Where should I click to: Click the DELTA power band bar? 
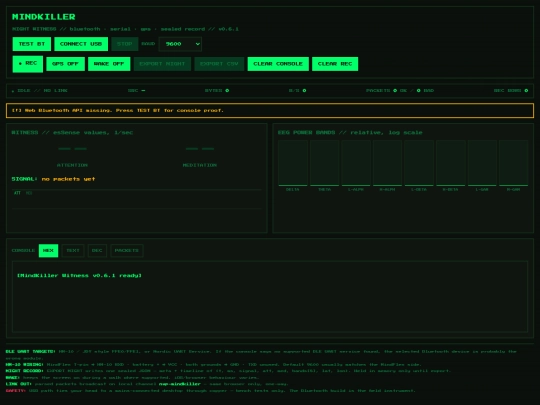[293, 163]
